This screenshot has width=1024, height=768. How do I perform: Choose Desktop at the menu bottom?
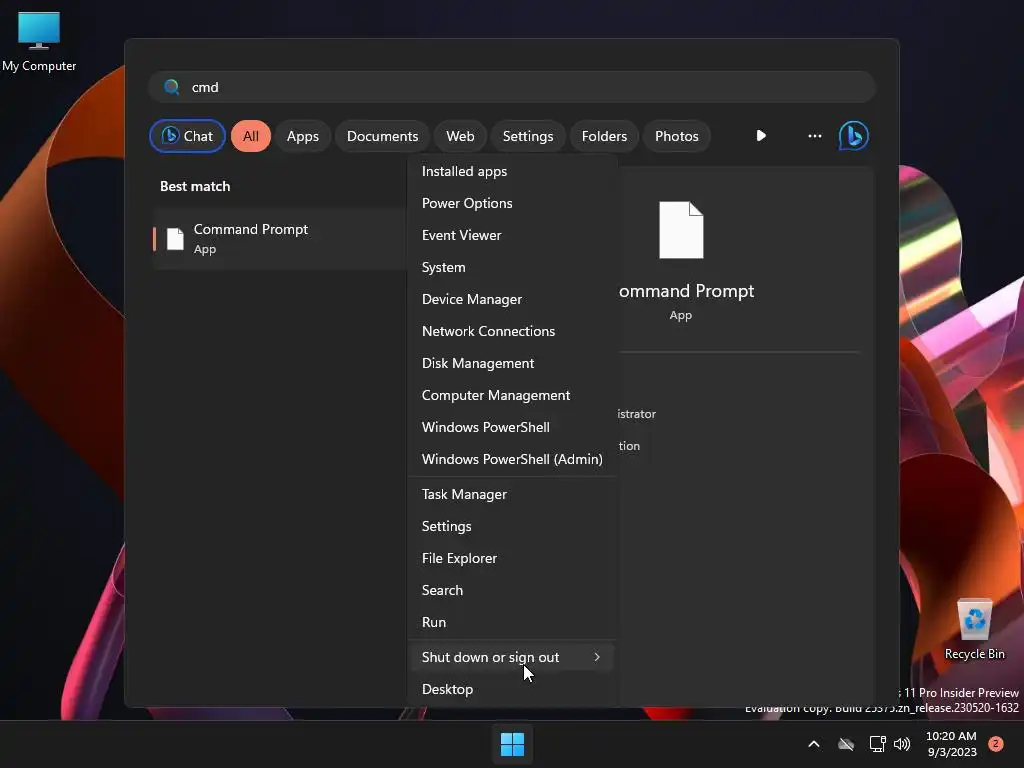click(x=512, y=690)
